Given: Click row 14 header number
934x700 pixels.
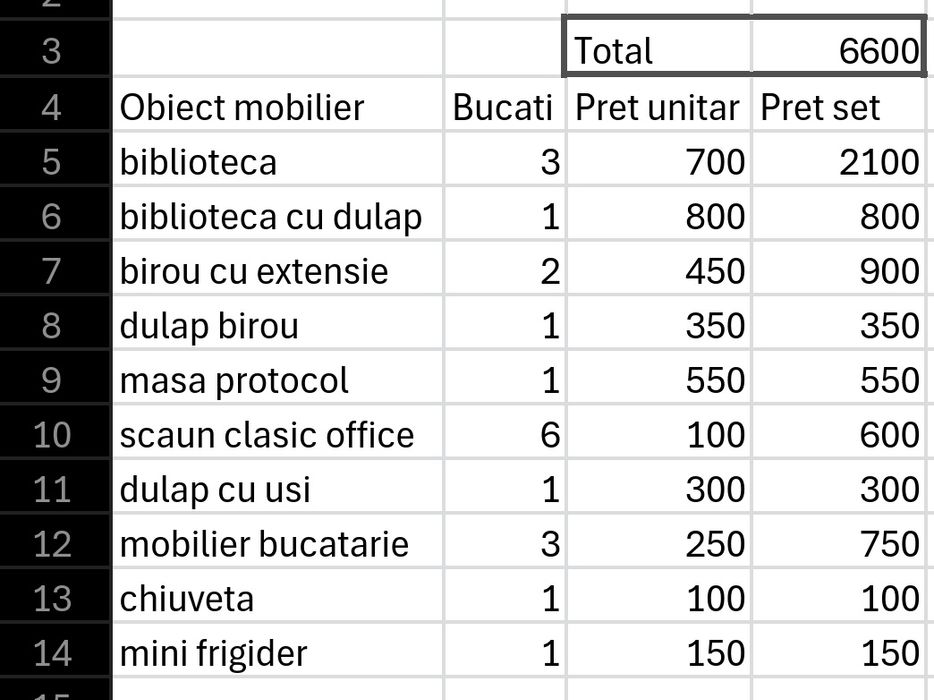Looking at the screenshot, I should 52,653.
